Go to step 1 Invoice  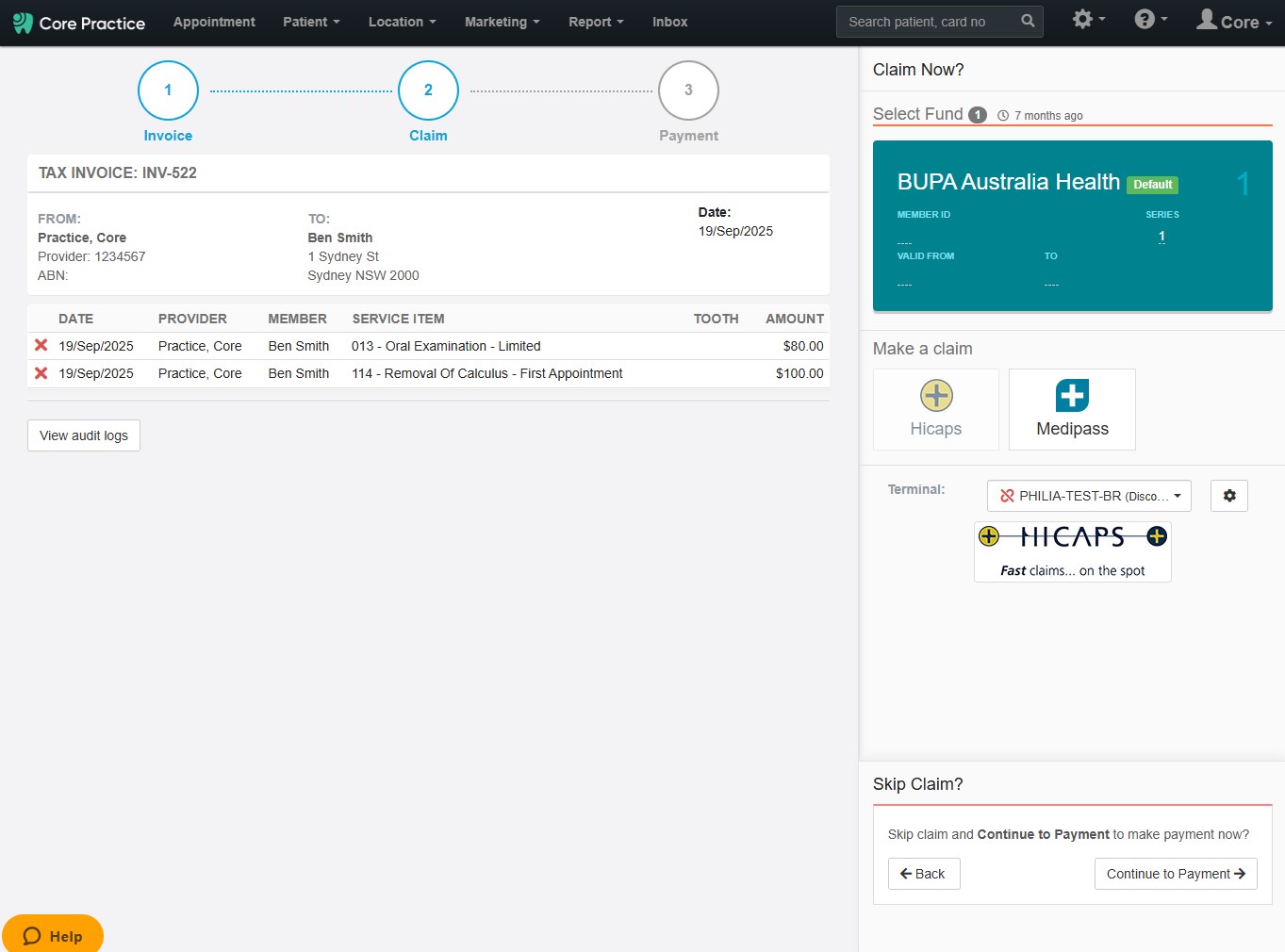(168, 90)
